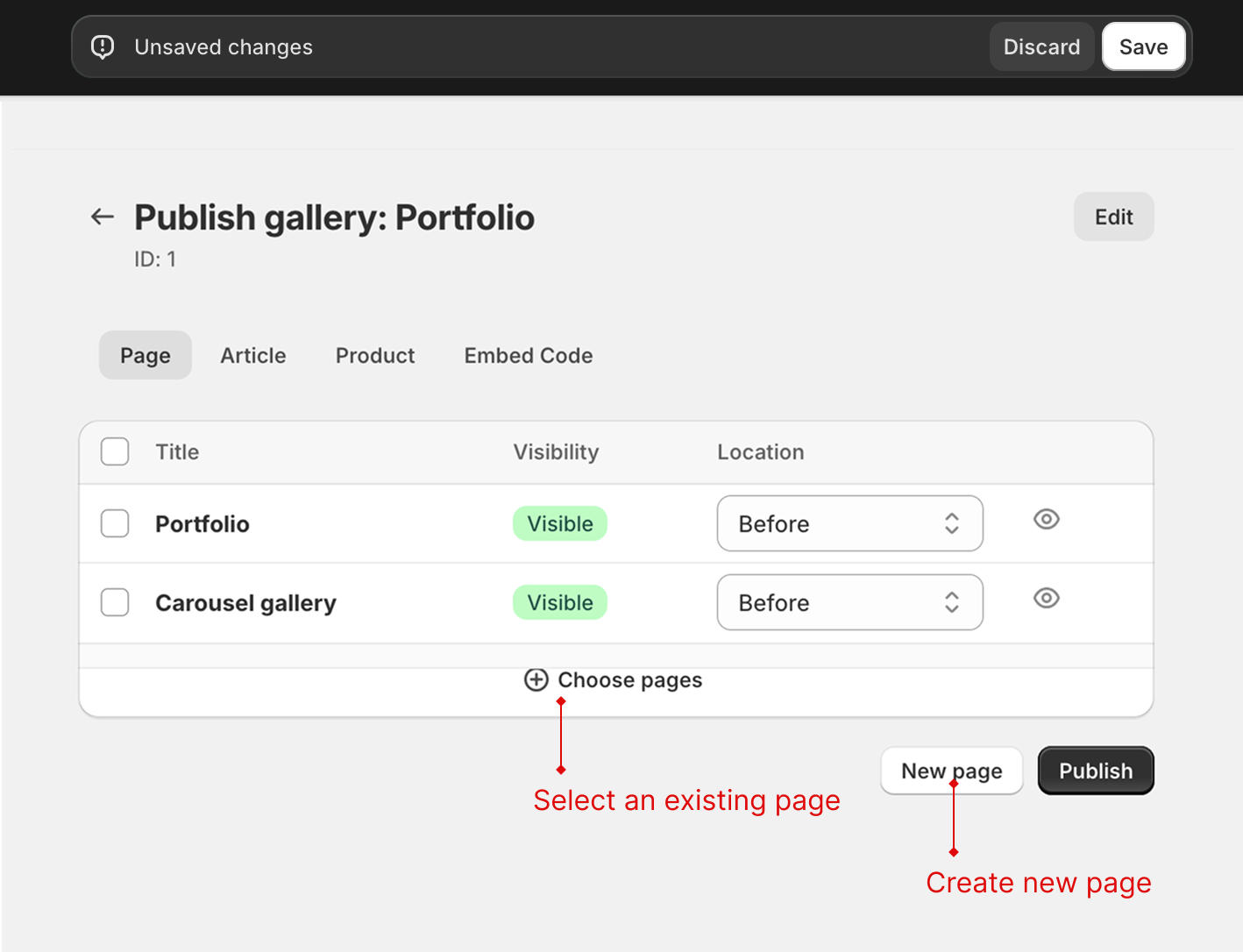Click the Publish button
This screenshot has height=952, width=1243.
1095,771
